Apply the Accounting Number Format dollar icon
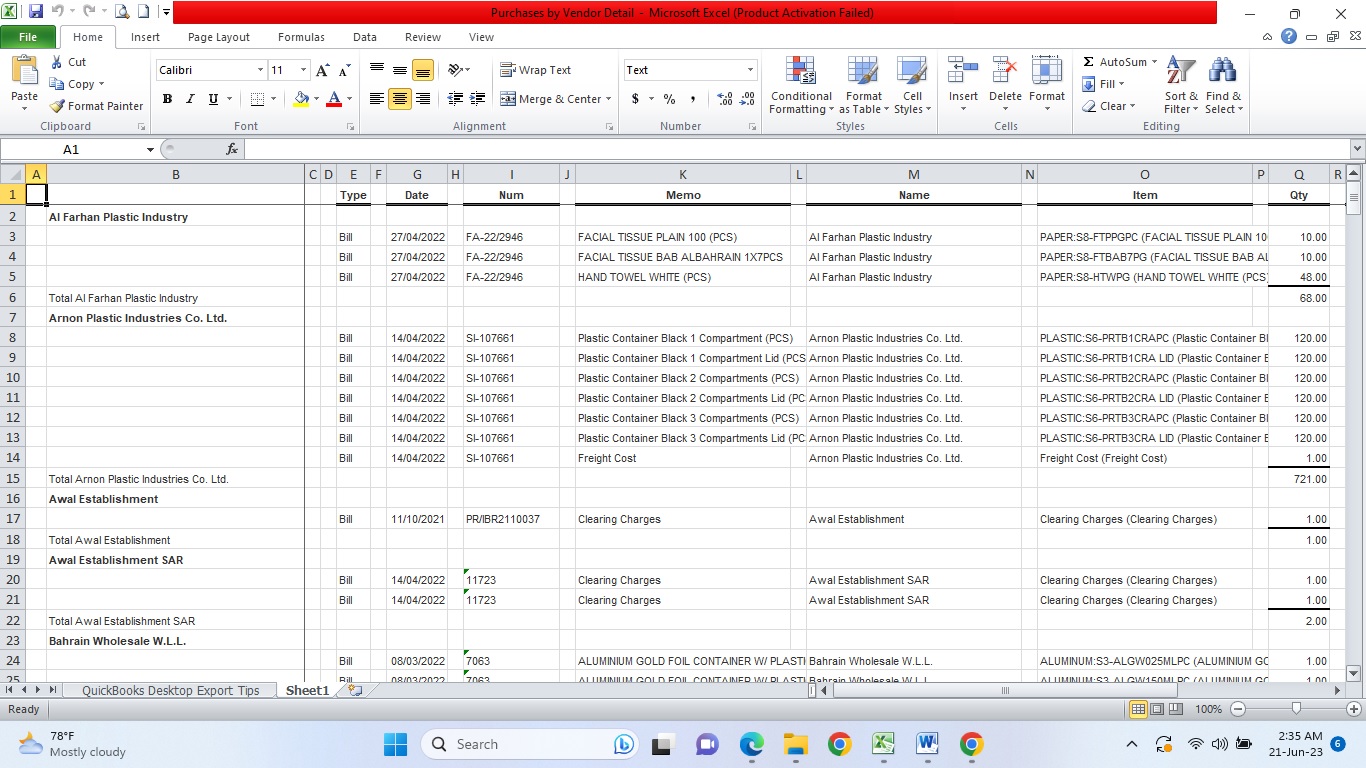The width and height of the screenshot is (1366, 768). (x=635, y=99)
